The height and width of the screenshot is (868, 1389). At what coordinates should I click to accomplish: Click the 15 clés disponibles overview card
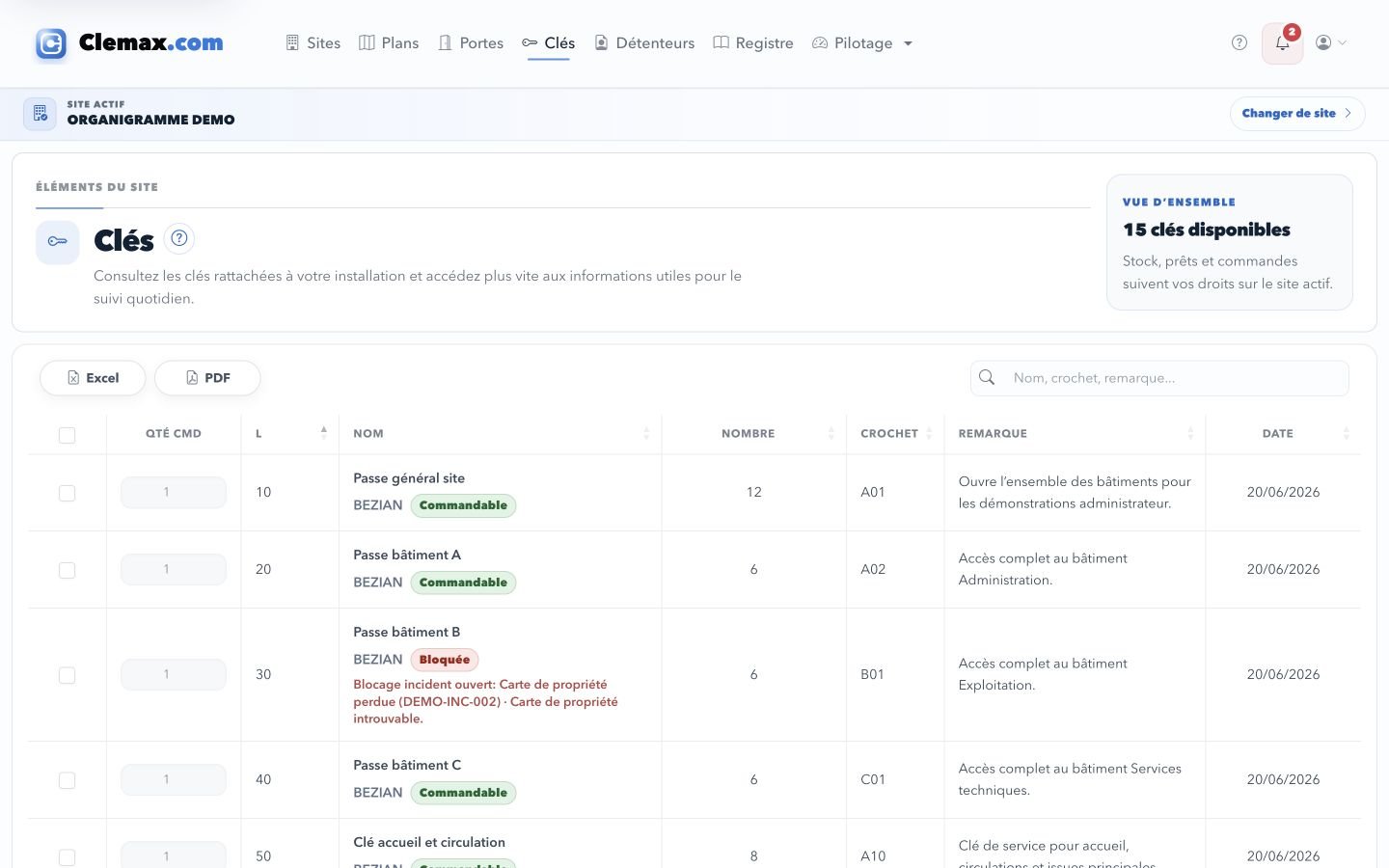click(1229, 242)
